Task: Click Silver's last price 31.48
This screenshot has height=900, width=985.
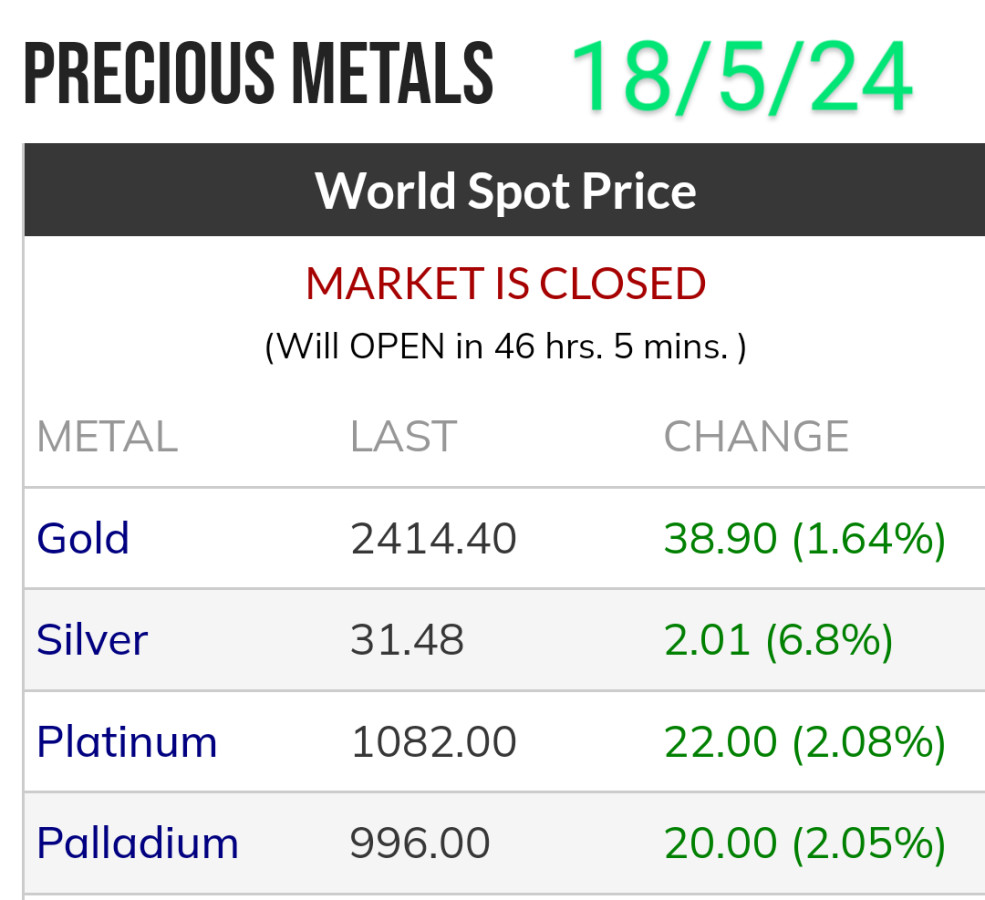Action: point(407,640)
